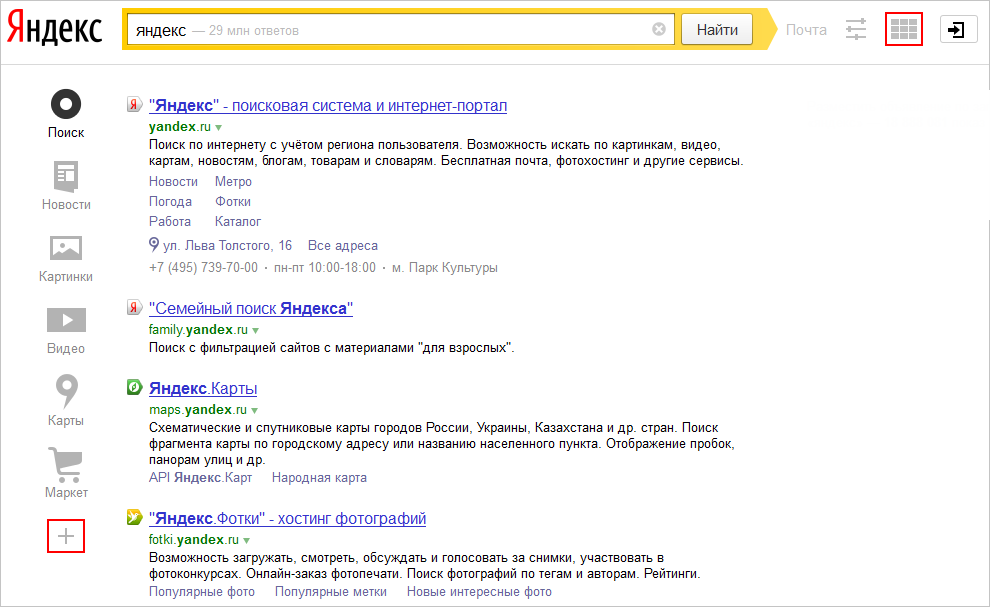990x607 pixels.
Task: Open the Новости sidebar icon
Action: pyautogui.click(x=66, y=176)
